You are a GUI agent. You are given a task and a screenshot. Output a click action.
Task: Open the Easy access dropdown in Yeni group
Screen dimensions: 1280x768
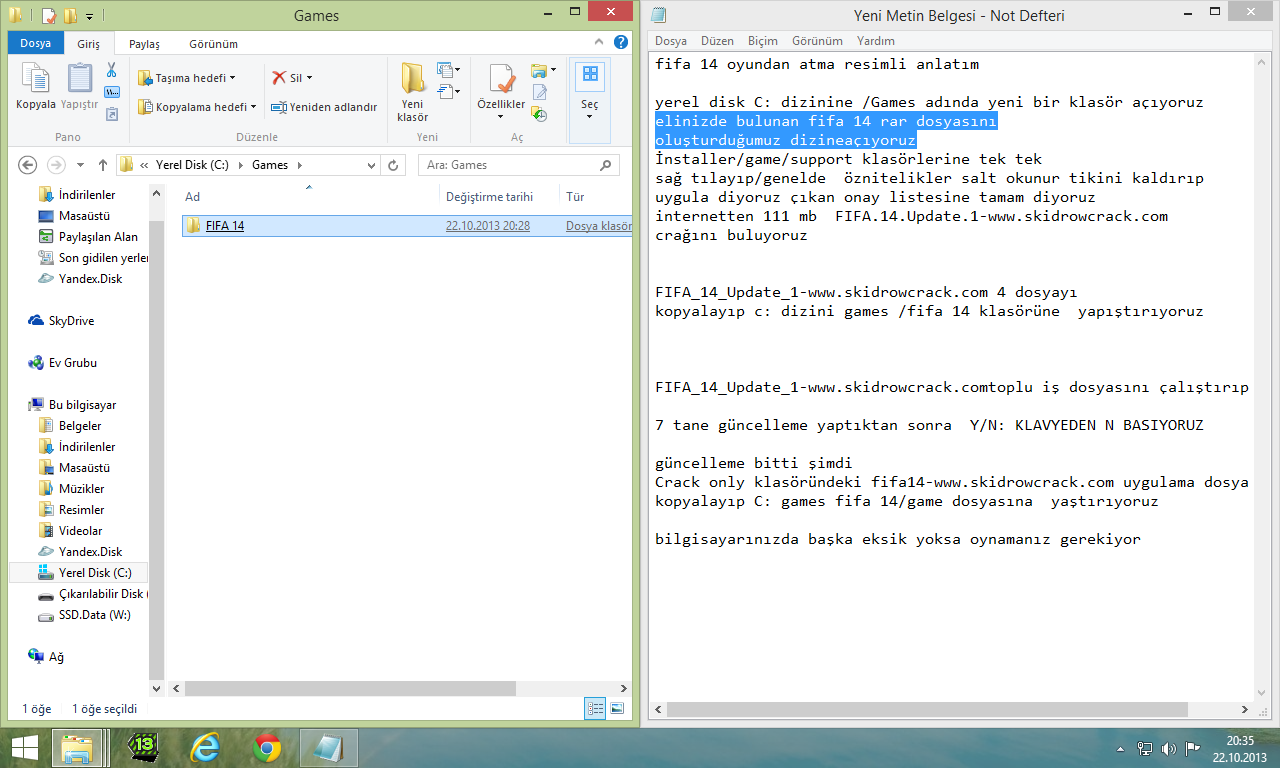click(449, 93)
